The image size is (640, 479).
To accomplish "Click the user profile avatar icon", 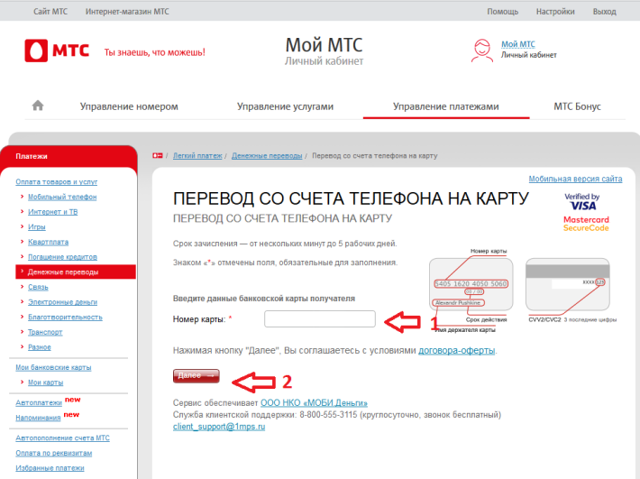I will (482, 51).
